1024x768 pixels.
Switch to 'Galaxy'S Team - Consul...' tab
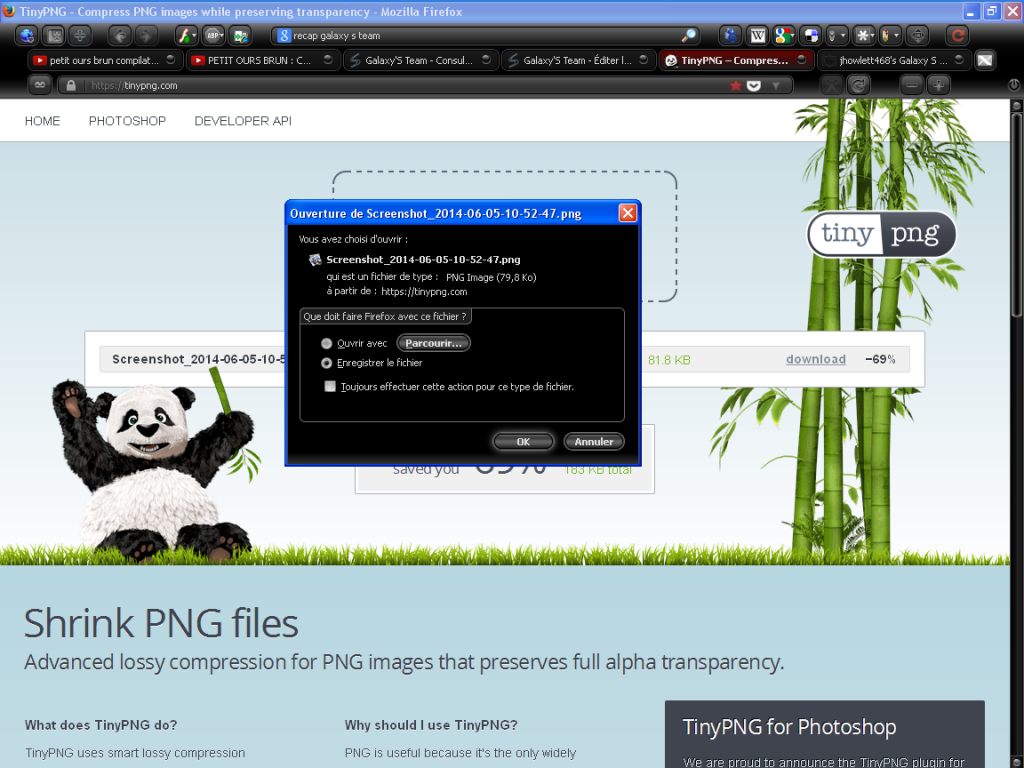tap(420, 60)
